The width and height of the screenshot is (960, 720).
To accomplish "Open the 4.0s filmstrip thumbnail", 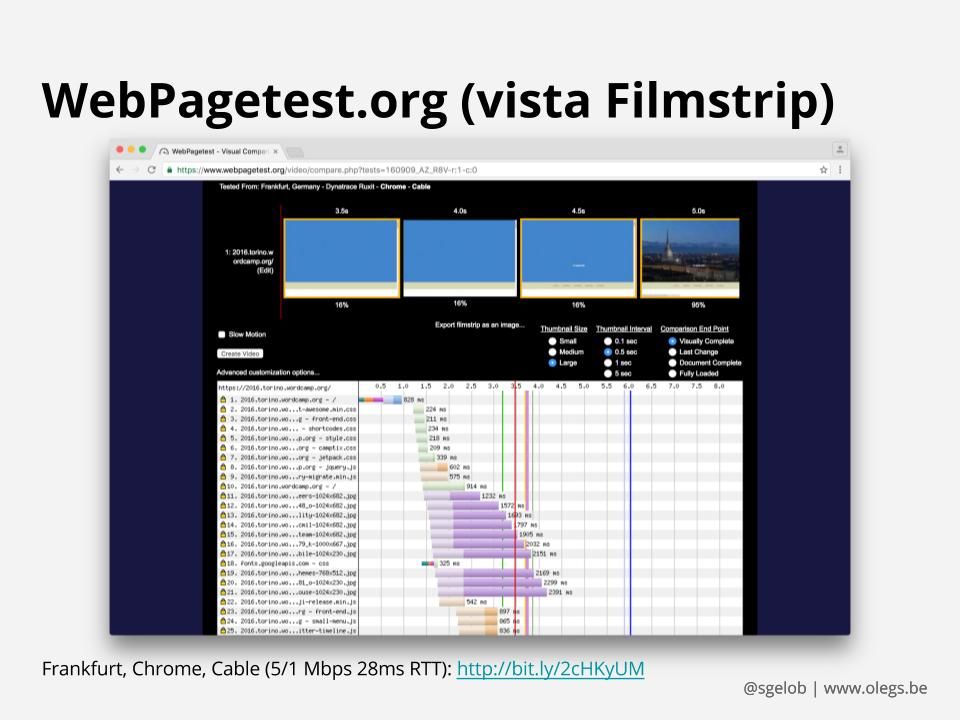I will [460, 258].
